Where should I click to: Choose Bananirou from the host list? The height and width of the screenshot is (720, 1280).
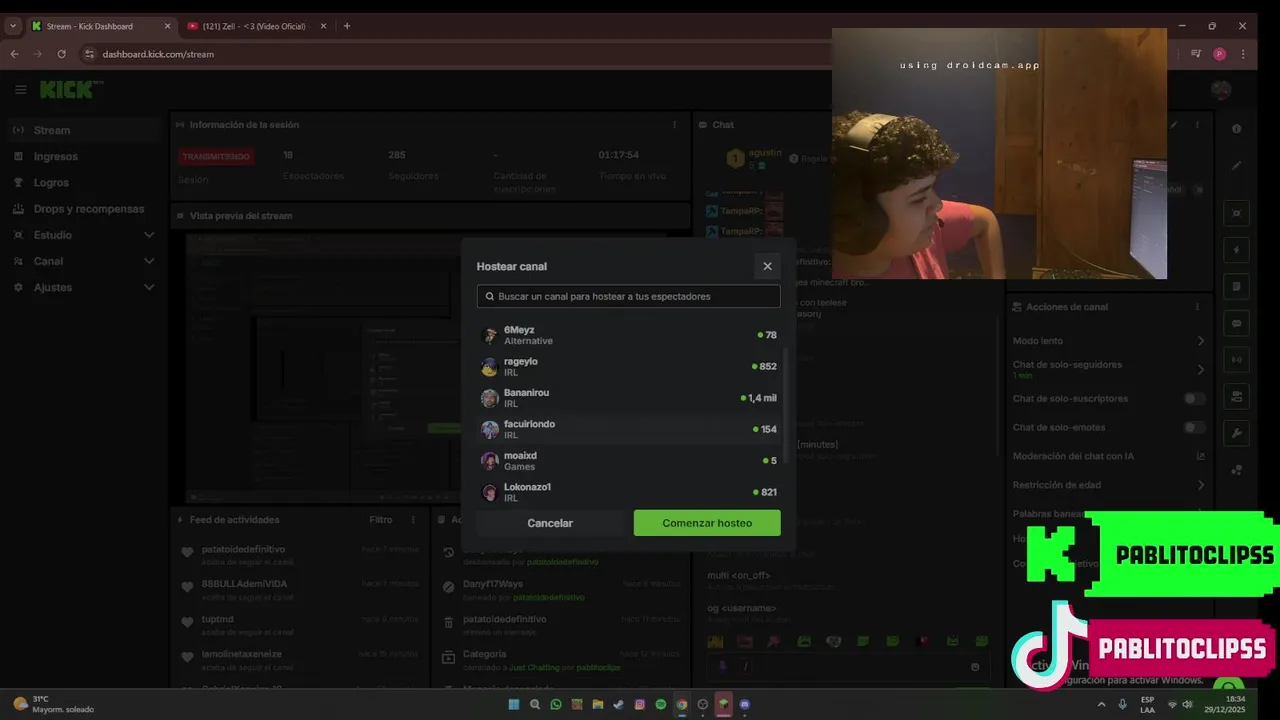coord(628,398)
